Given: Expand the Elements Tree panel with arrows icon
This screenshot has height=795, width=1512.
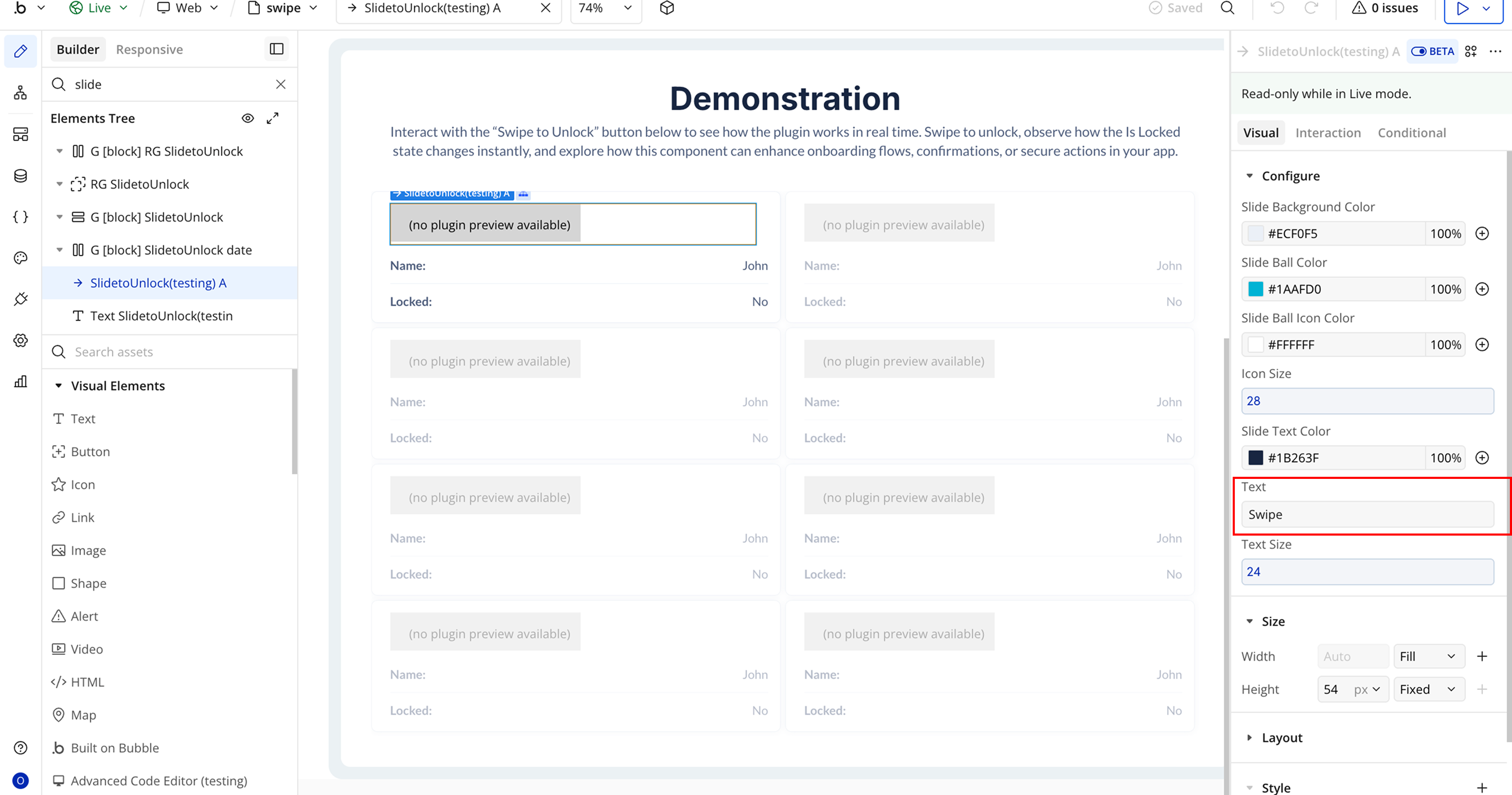Looking at the screenshot, I should 272,118.
